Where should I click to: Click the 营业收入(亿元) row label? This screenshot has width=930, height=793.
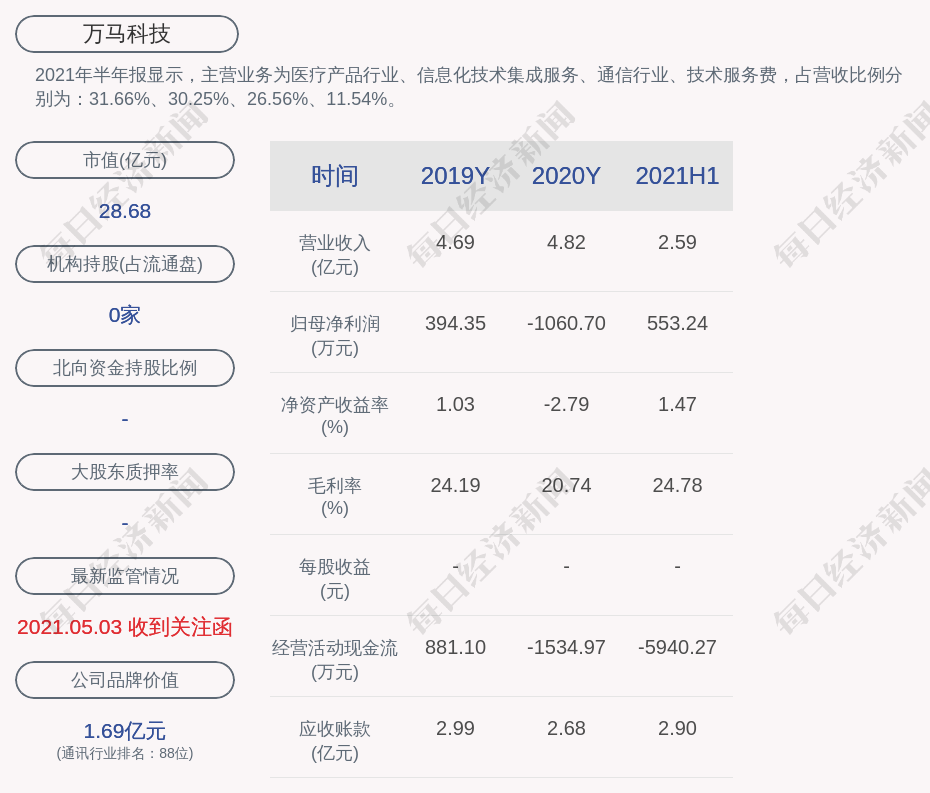(335, 255)
